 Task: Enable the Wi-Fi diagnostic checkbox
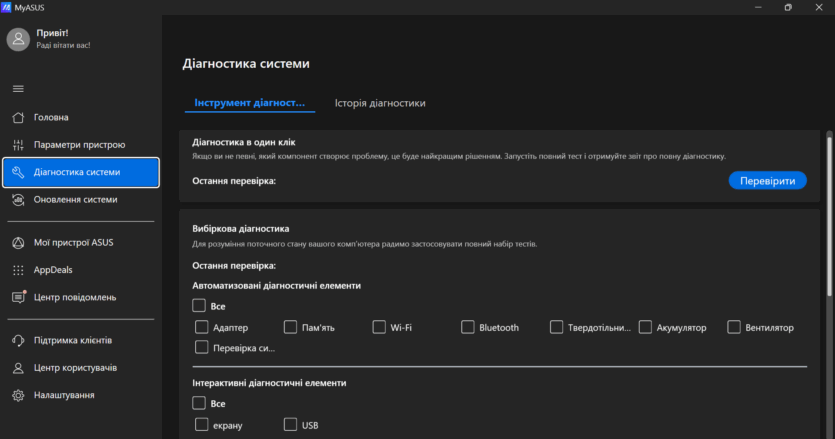coord(379,327)
